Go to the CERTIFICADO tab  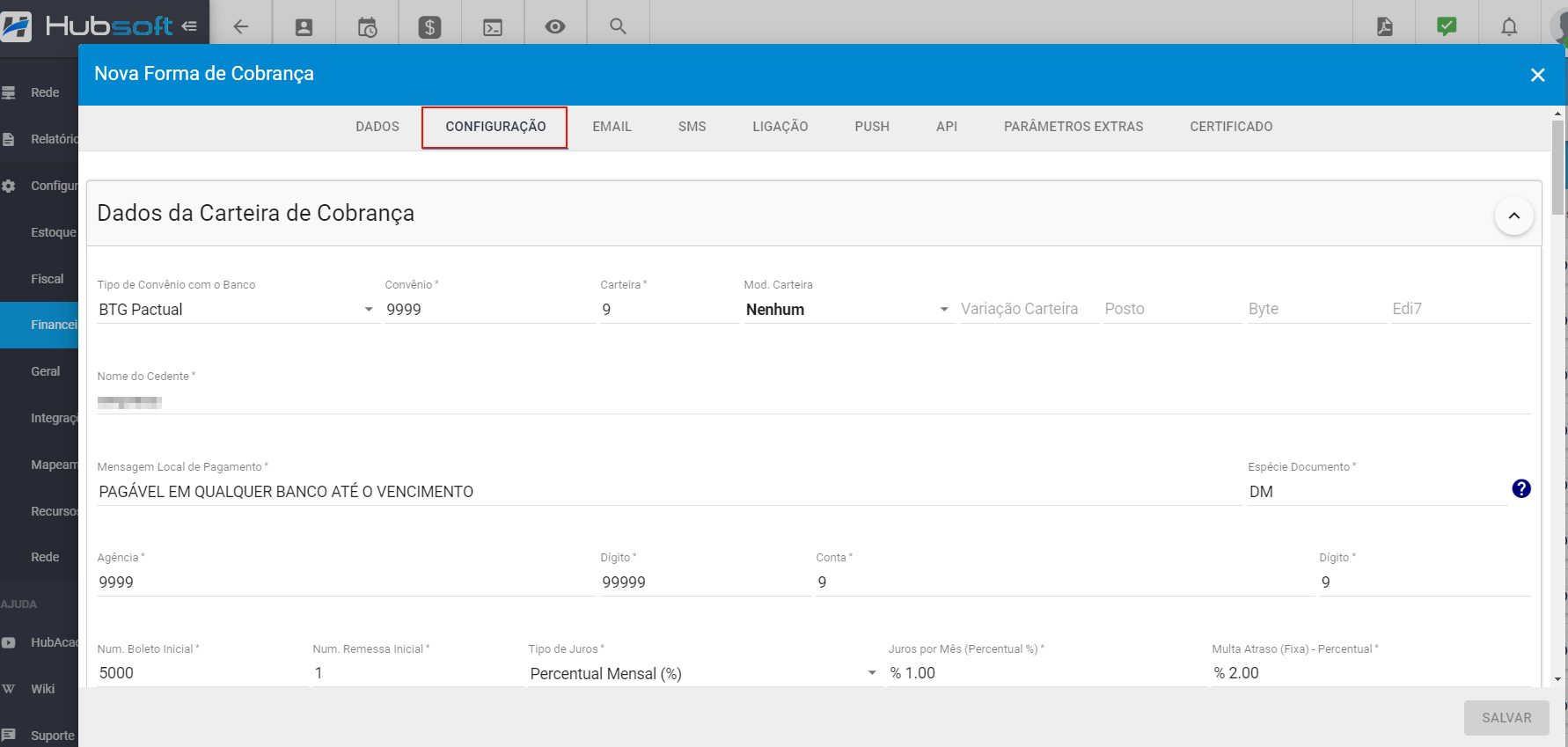coord(1231,127)
